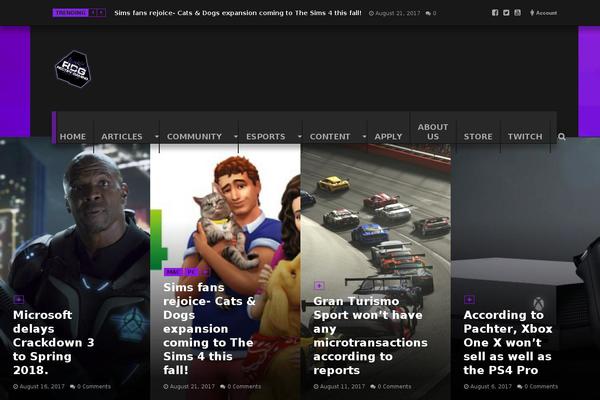Image resolution: width=600 pixels, height=400 pixels.
Task: Show next trending headline arrow
Action: pyautogui.click(x=101, y=13)
